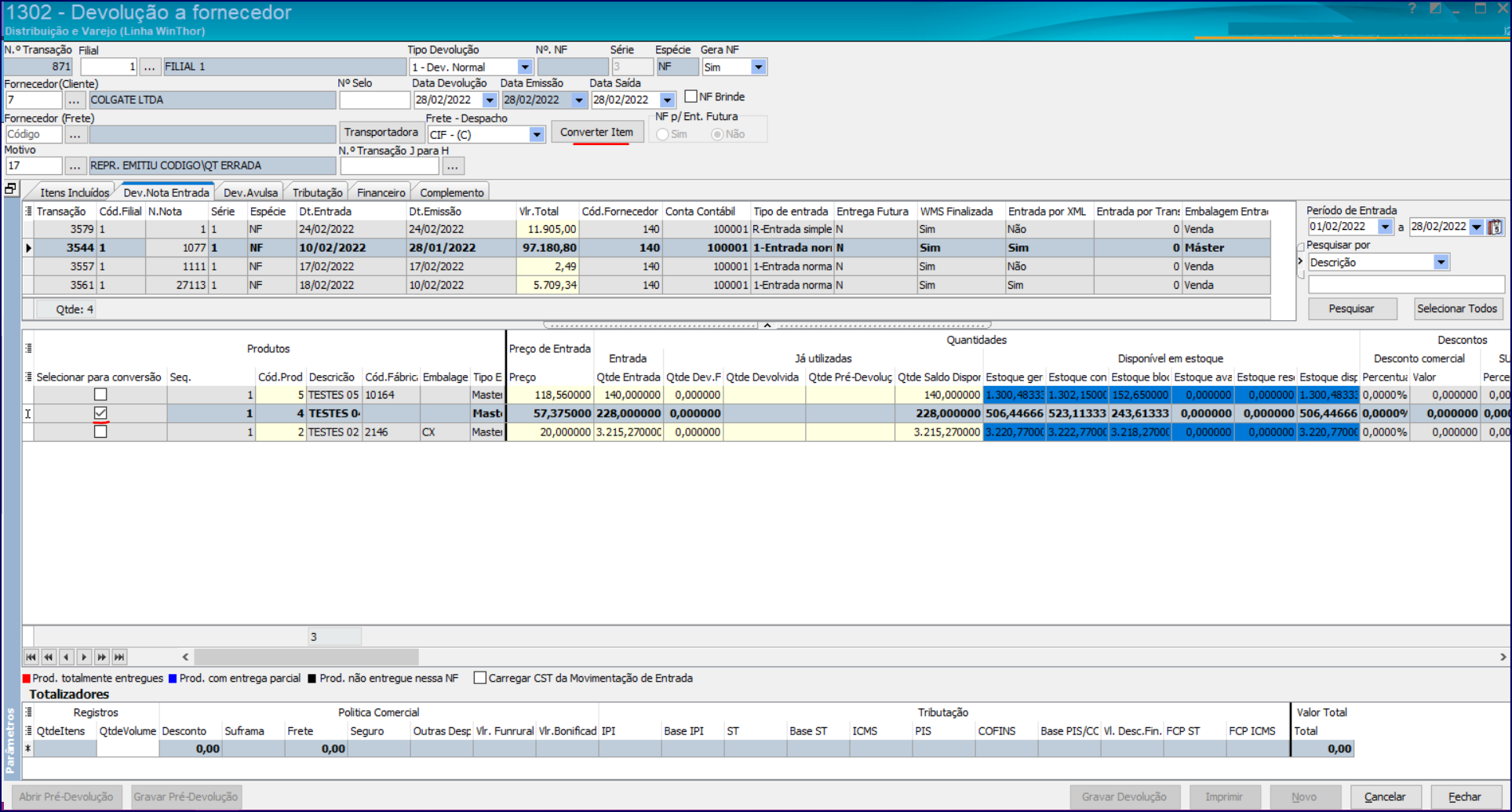Click Transportadora button

click(381, 132)
